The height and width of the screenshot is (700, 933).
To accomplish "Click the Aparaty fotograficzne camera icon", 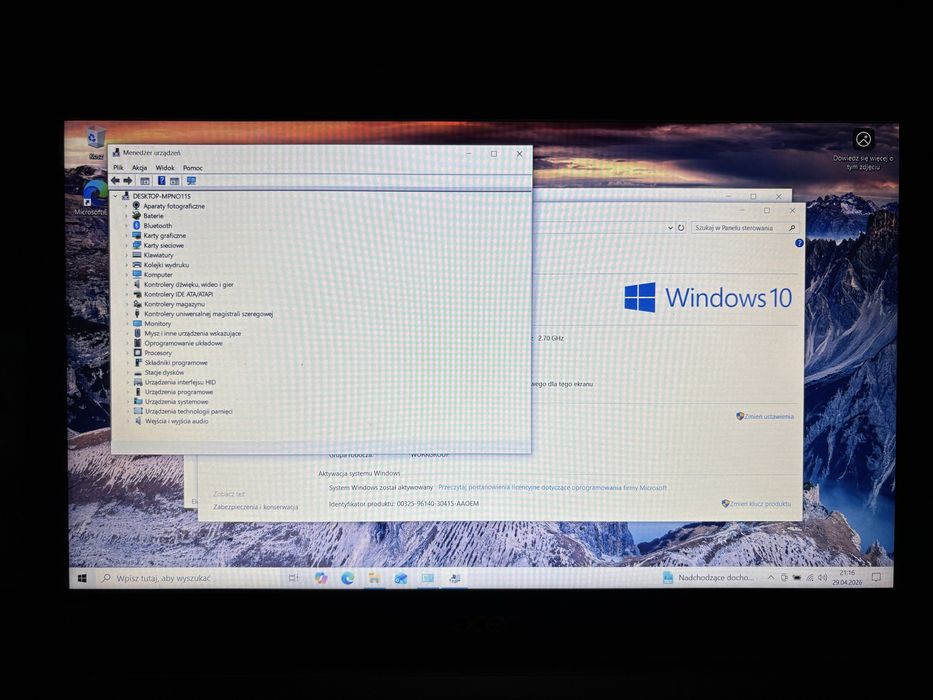I will [x=136, y=205].
